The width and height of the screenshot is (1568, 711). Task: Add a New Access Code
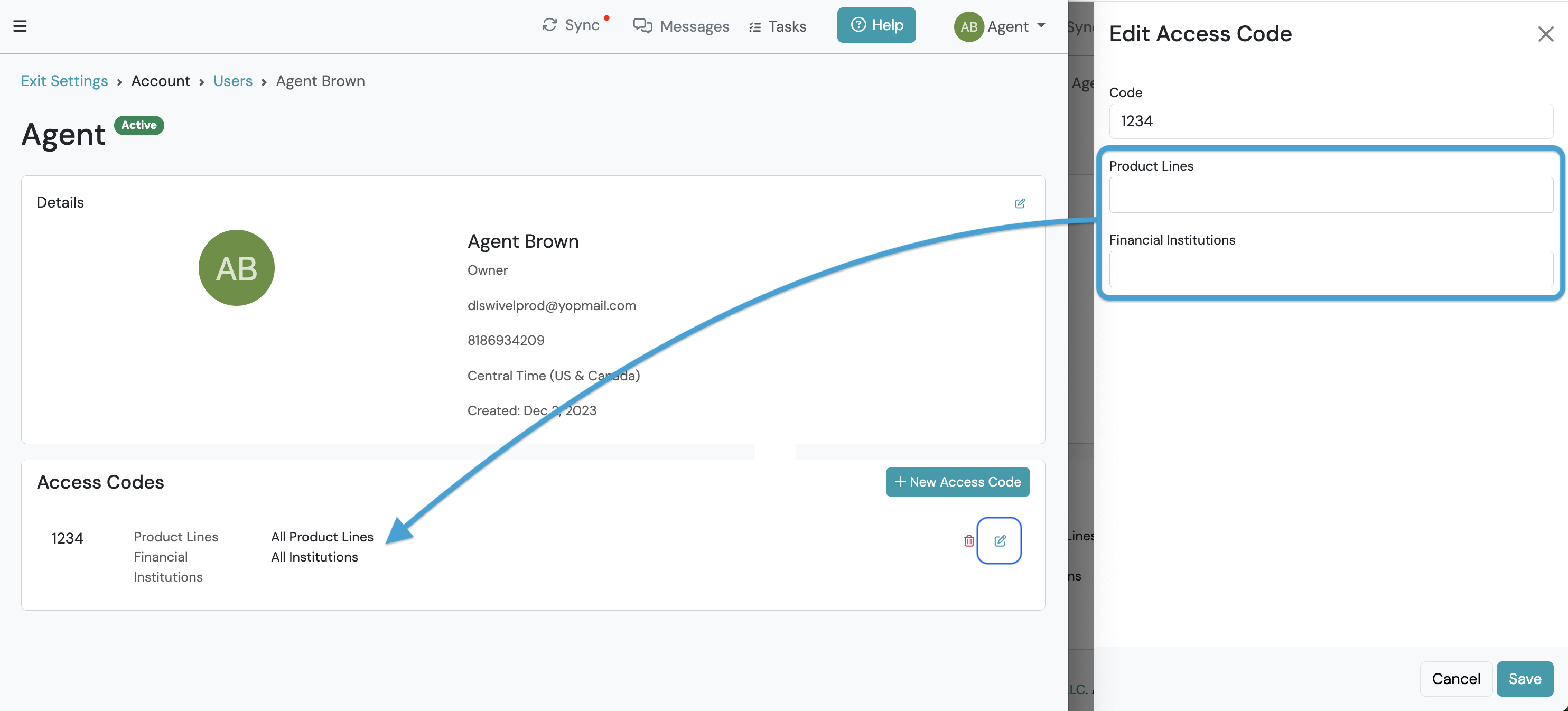coord(957,482)
